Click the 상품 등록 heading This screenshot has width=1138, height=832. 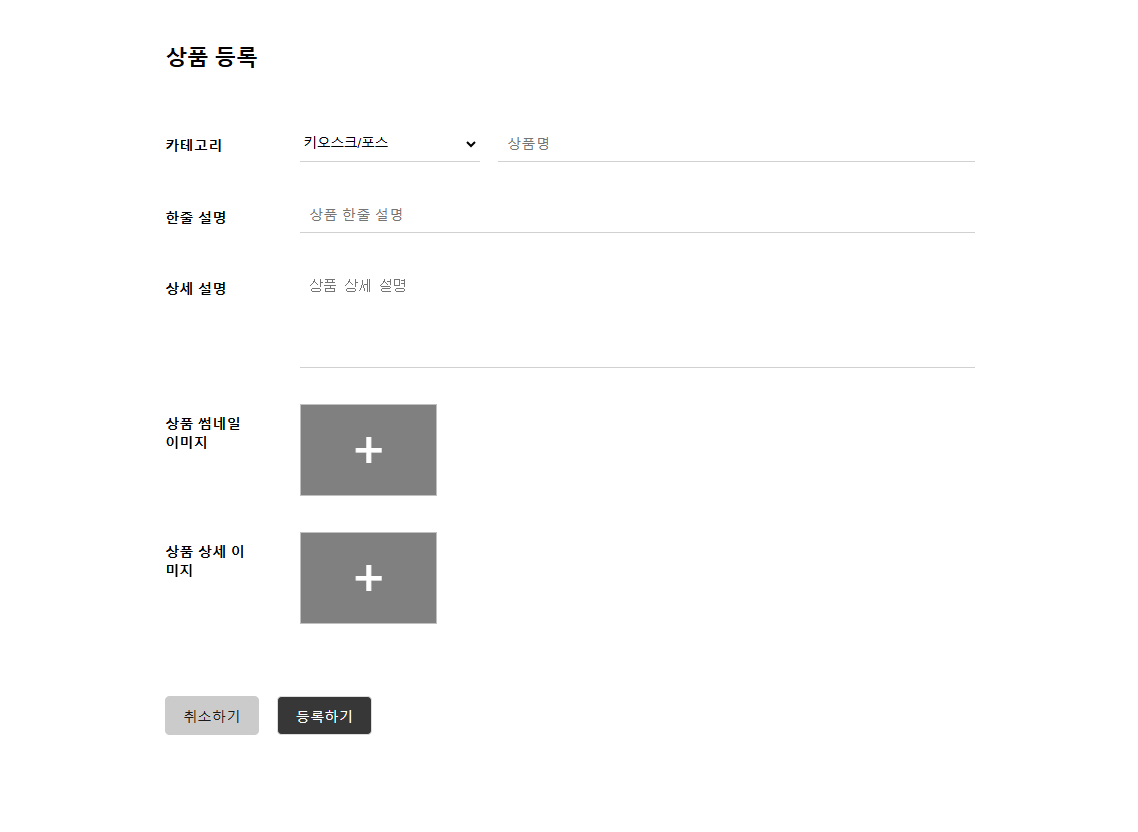[211, 57]
